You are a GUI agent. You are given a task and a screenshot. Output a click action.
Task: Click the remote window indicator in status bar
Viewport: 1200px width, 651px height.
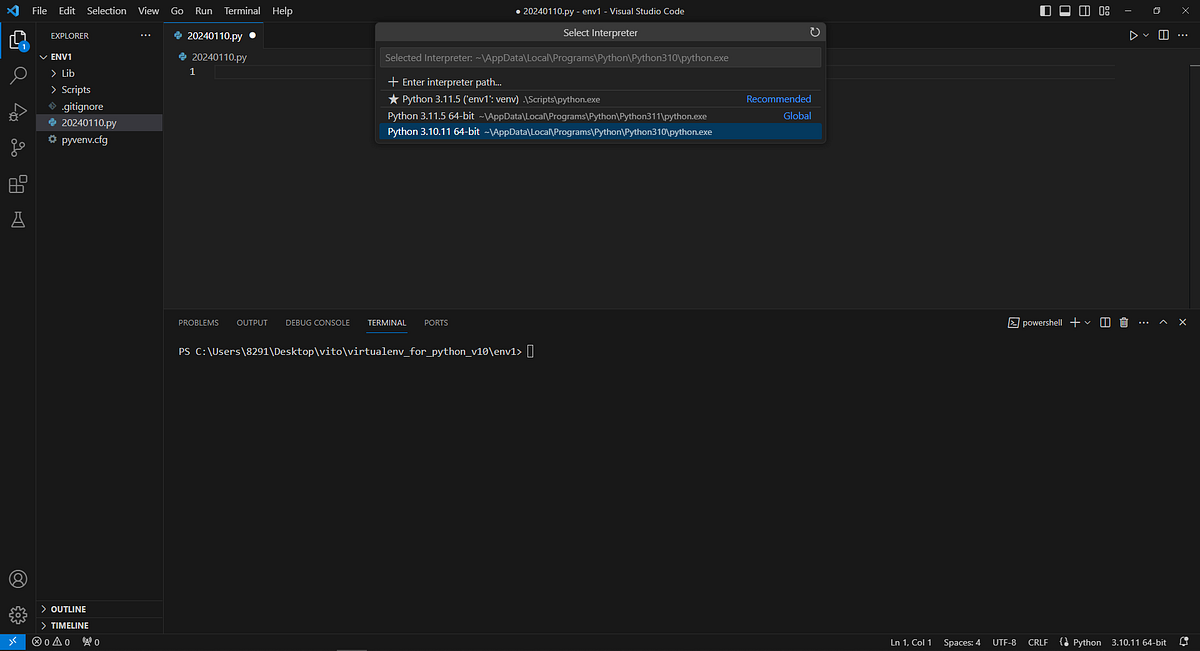(x=12, y=642)
